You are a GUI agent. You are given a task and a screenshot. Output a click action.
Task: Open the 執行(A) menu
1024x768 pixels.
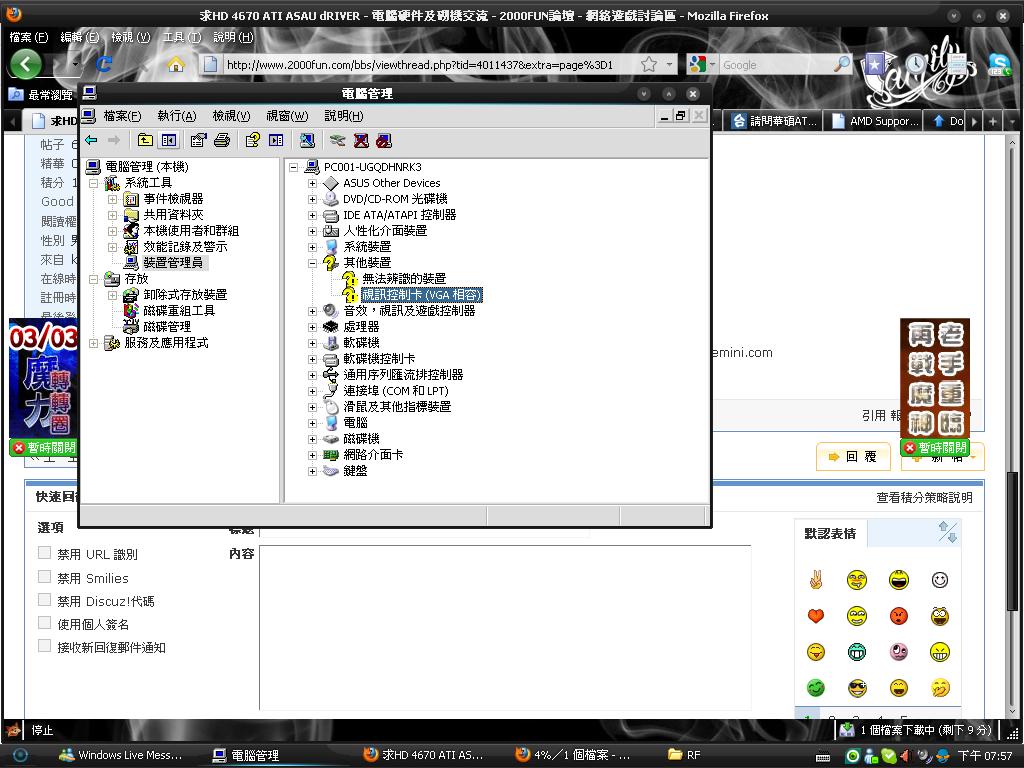pyautogui.click(x=176, y=116)
